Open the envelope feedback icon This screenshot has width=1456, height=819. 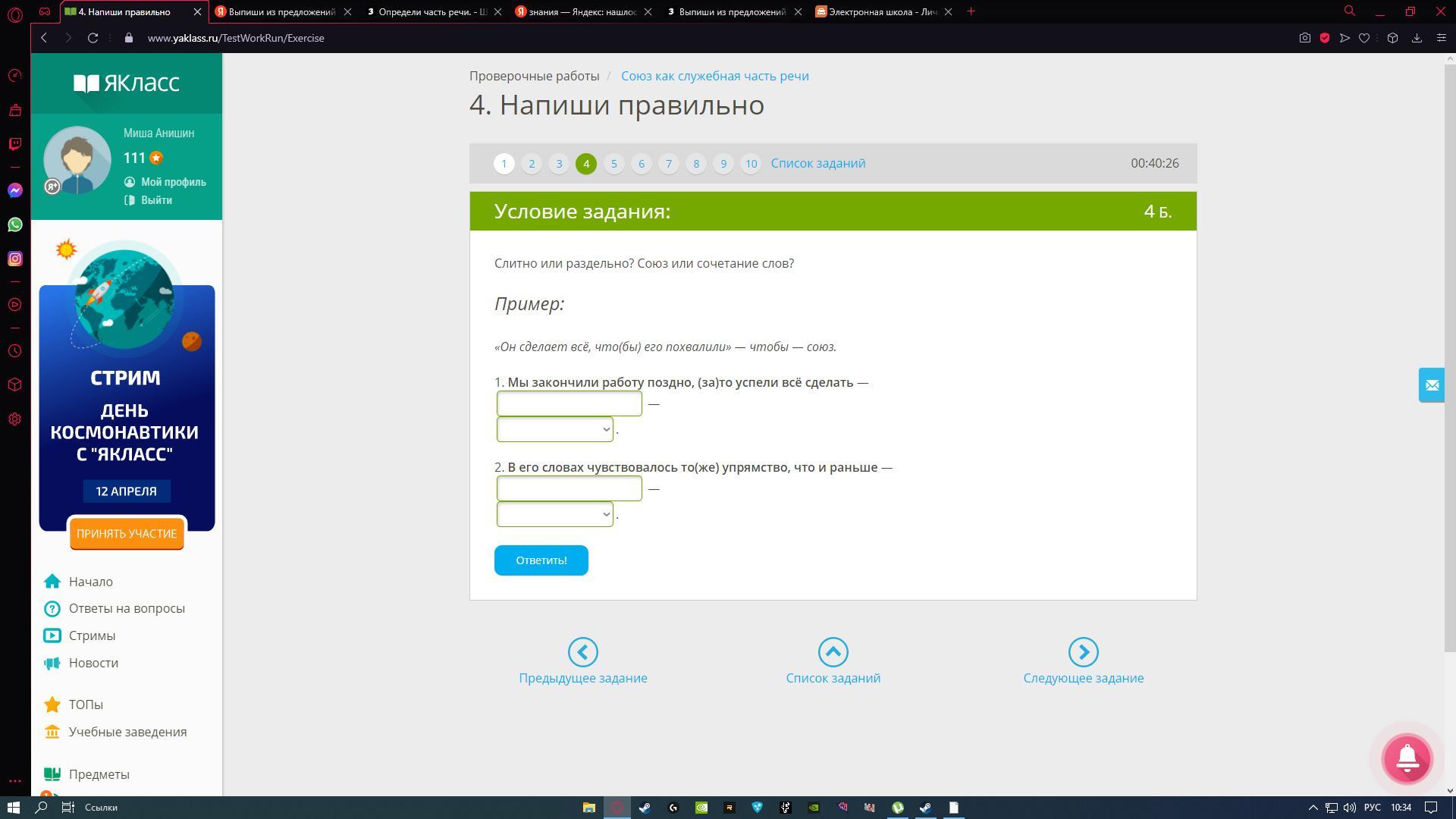(x=1432, y=385)
